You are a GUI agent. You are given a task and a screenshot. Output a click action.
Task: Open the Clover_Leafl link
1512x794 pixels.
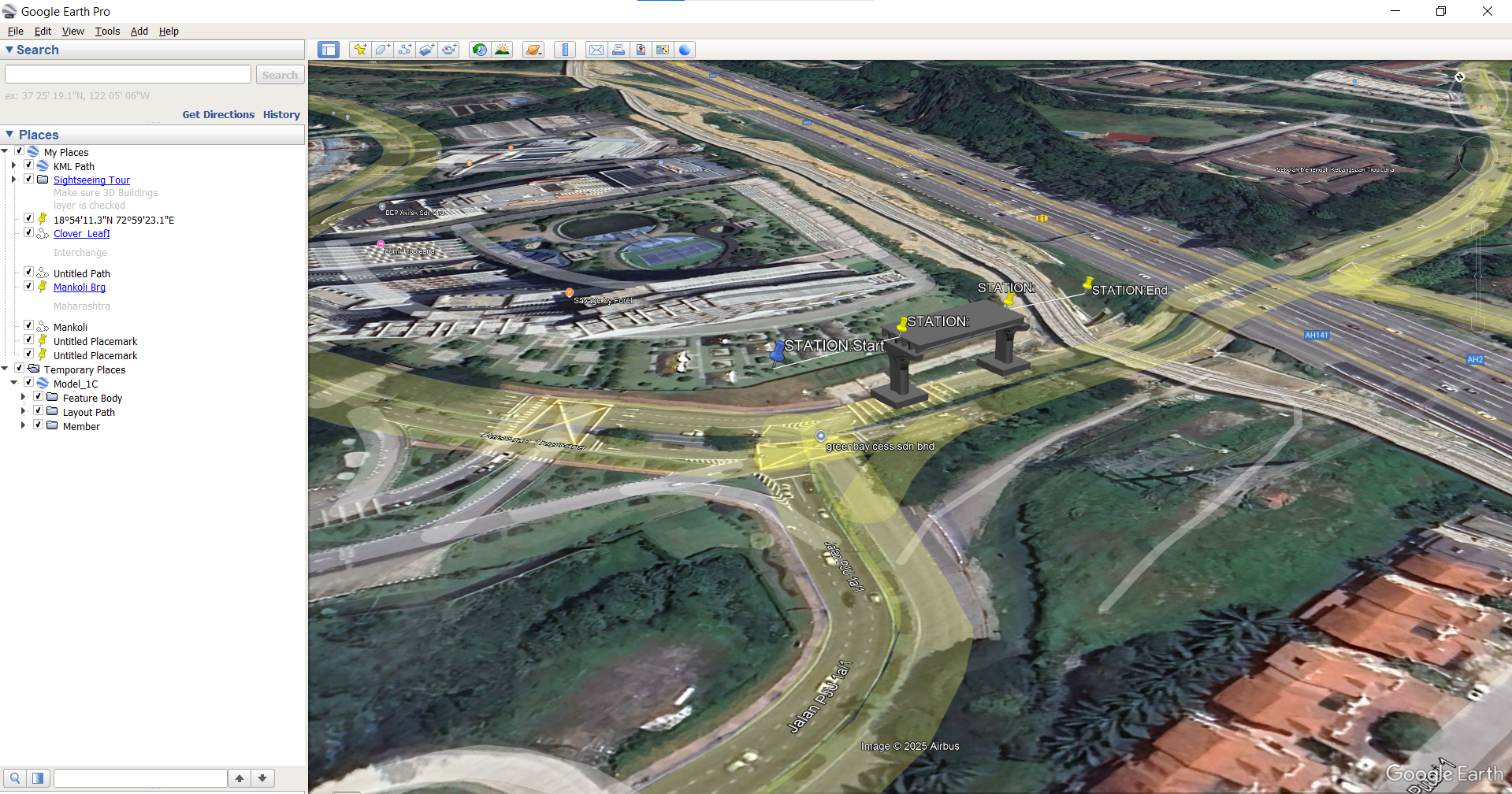(82, 234)
